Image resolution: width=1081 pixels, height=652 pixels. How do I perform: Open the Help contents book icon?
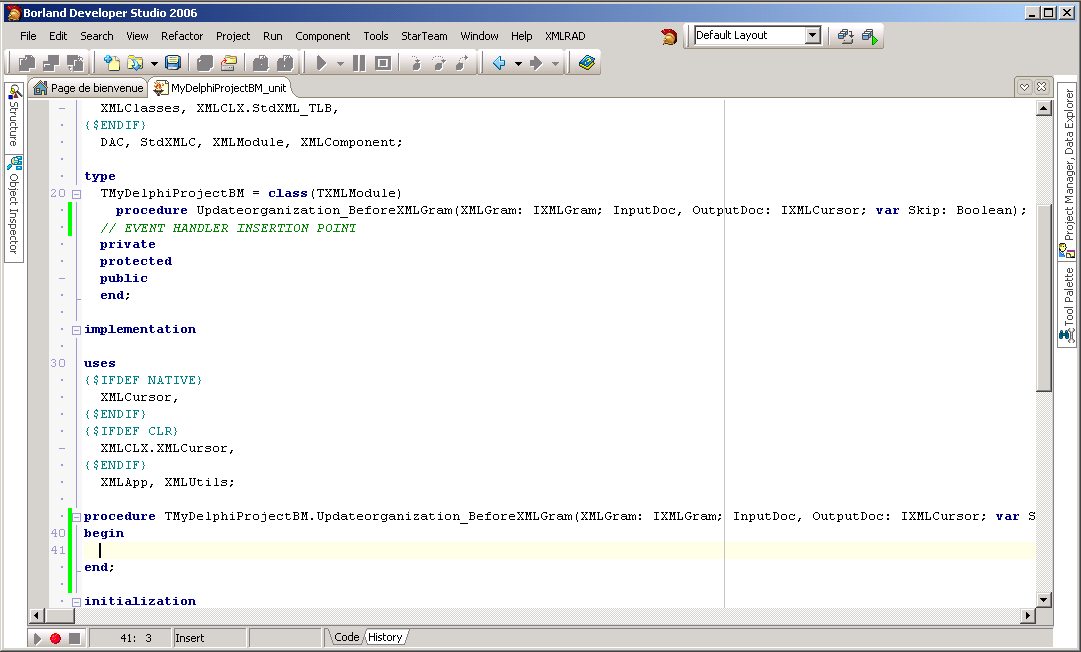point(586,63)
